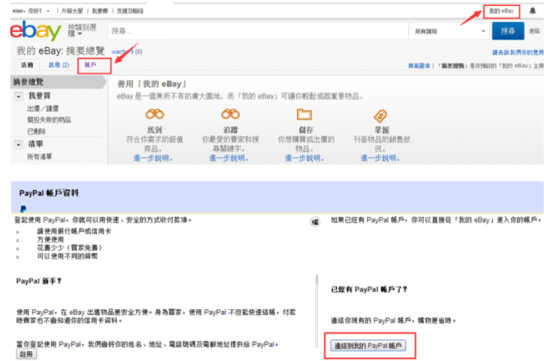
Task: Focus the eBay search input field
Action: (x=258, y=31)
